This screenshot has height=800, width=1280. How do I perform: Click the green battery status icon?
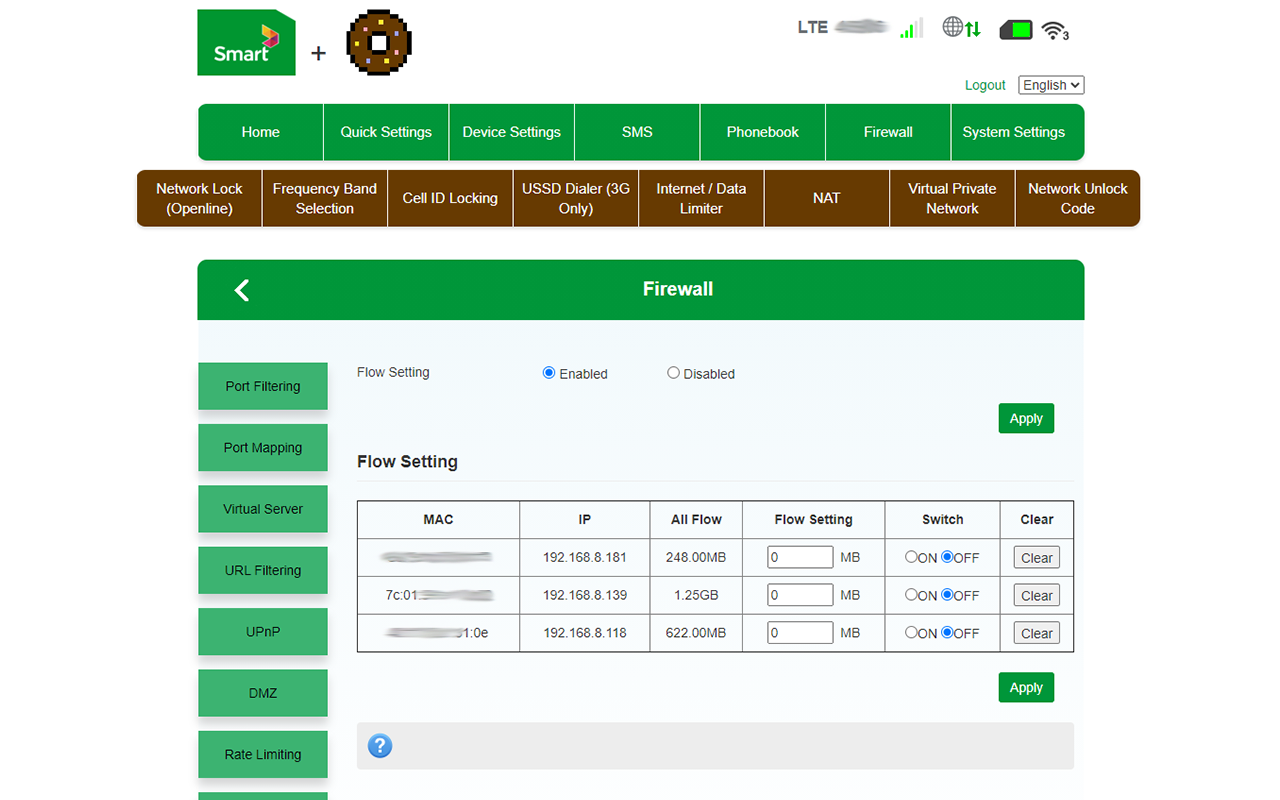tap(1016, 30)
